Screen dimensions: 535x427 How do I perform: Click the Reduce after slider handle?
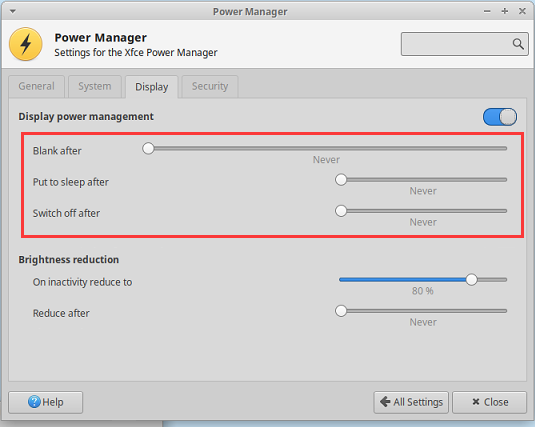pyautogui.click(x=341, y=311)
